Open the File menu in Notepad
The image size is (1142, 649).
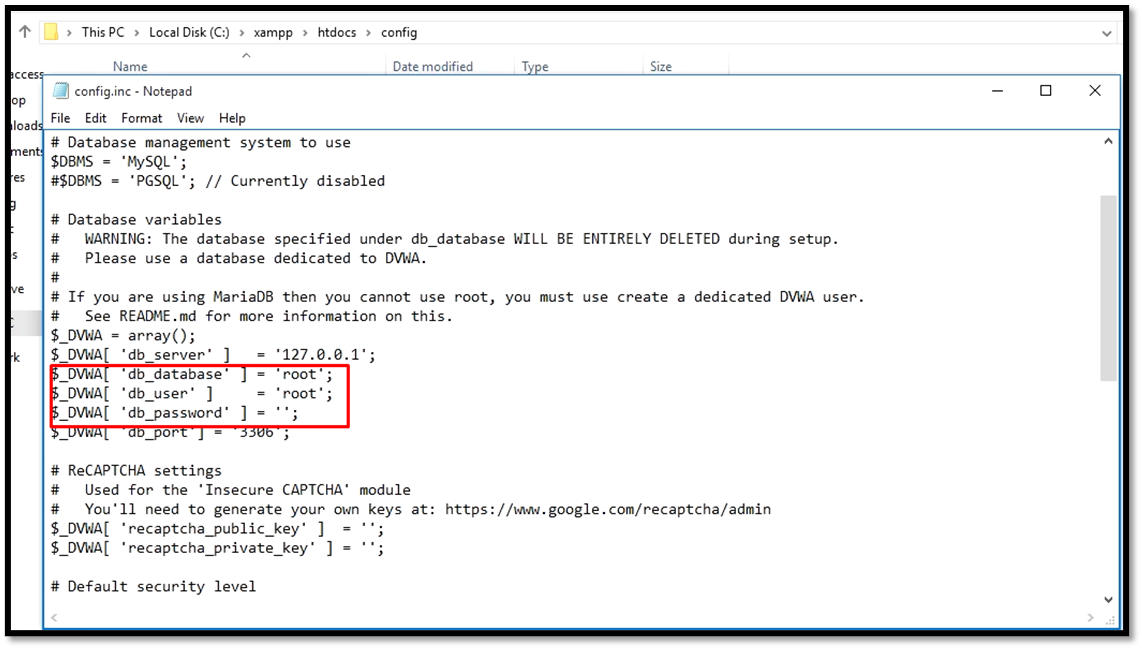(x=59, y=118)
